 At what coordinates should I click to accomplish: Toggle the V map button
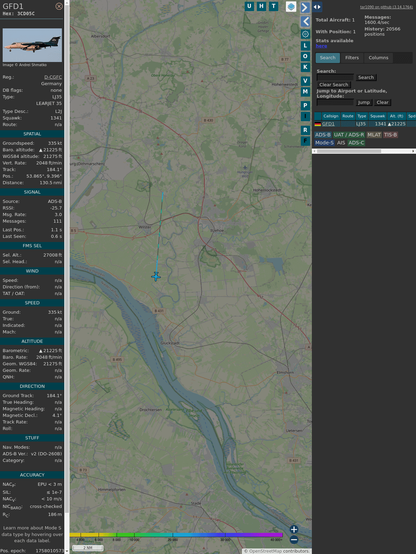[x=305, y=81]
